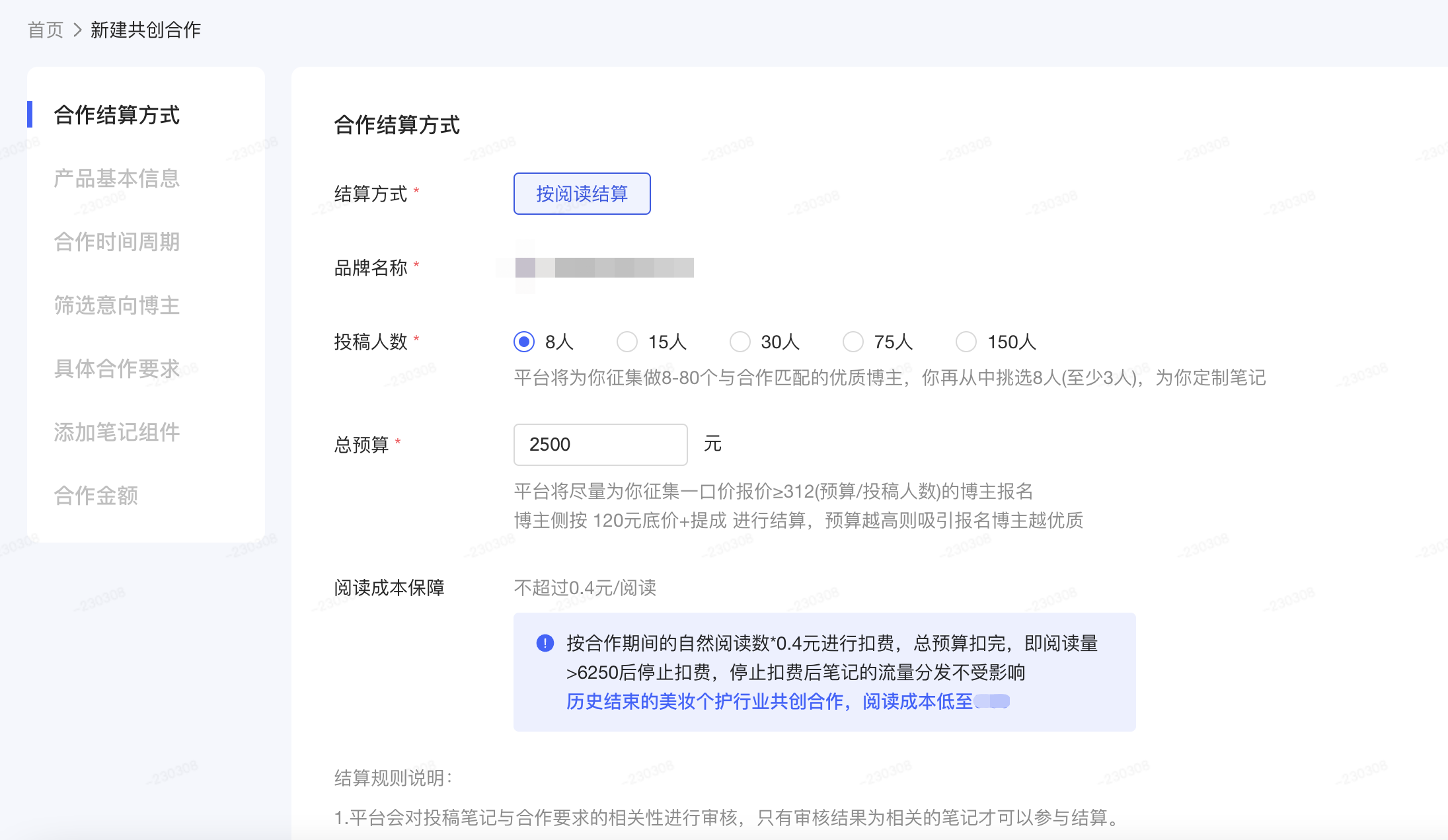Select the 8人 radio option

click(x=524, y=342)
